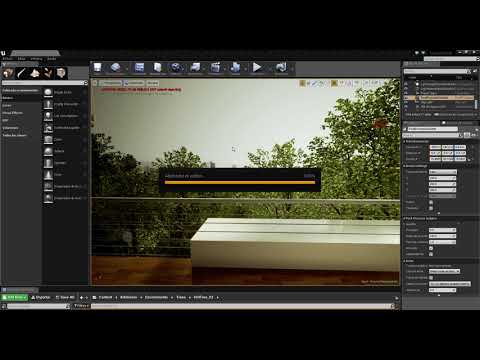Click the Content Browser asset search field
This screenshot has width=480, height=360.
click(x=243, y=306)
